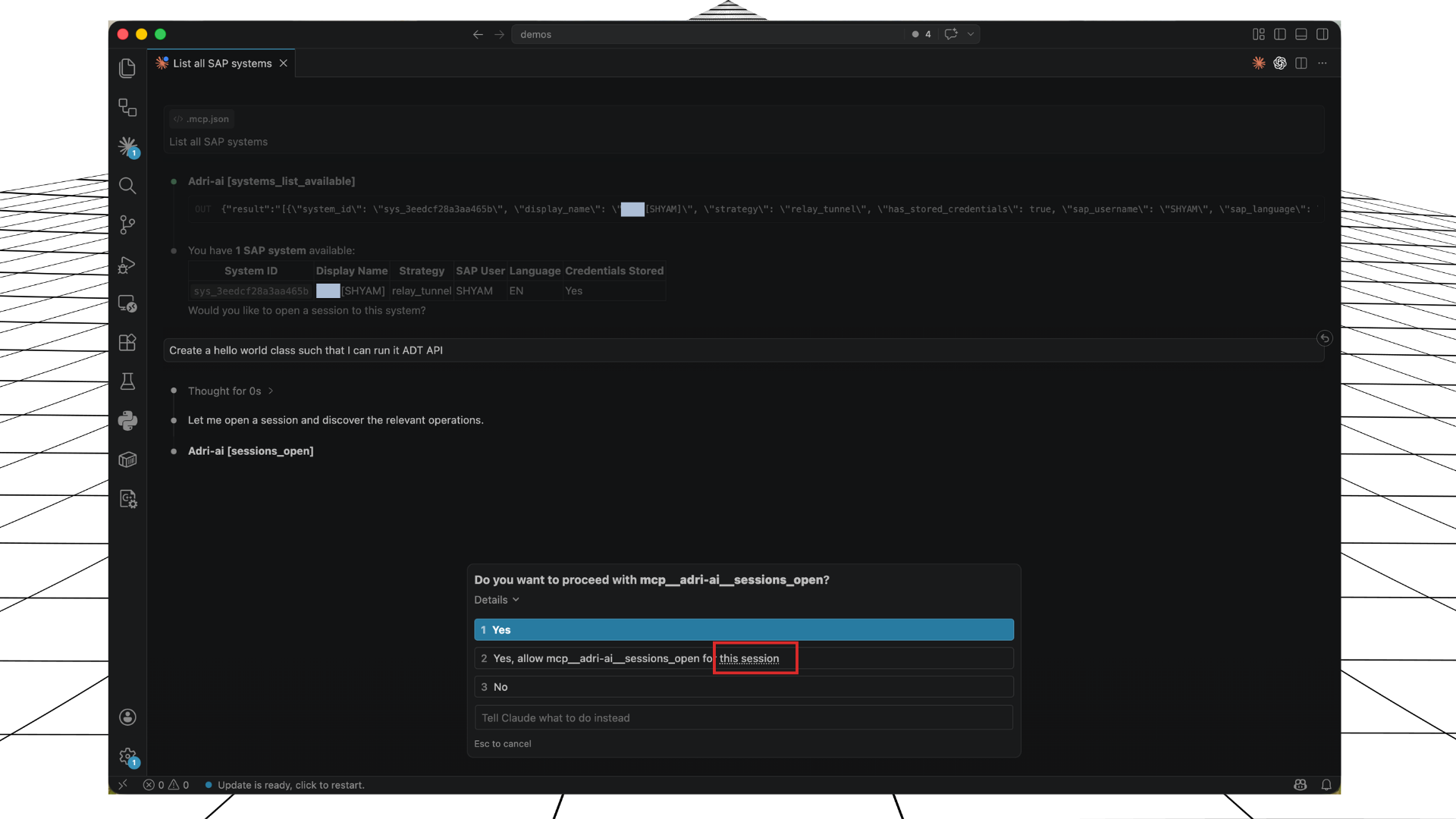Open notifications via the bell icon

coord(1326,785)
